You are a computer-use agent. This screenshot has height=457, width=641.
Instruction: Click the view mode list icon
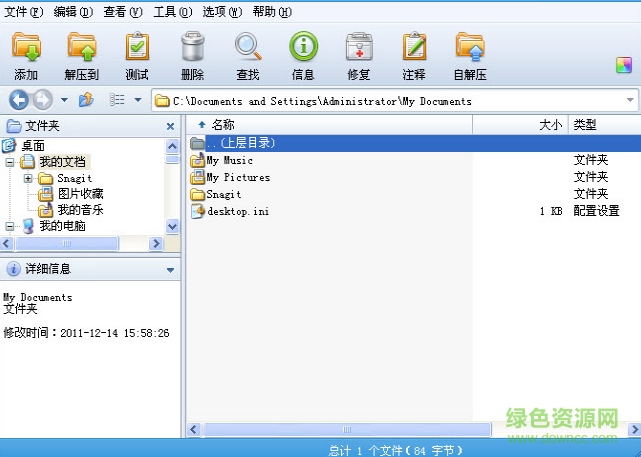[x=117, y=100]
